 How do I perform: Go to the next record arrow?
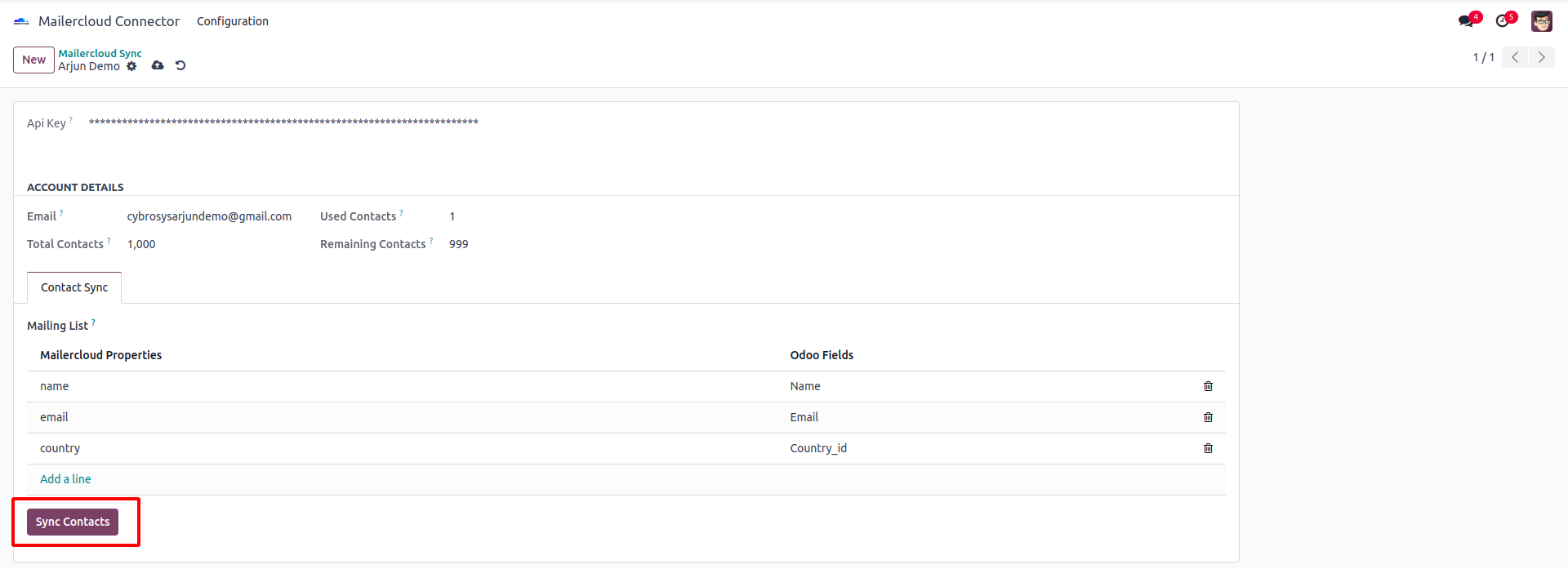click(x=1541, y=57)
